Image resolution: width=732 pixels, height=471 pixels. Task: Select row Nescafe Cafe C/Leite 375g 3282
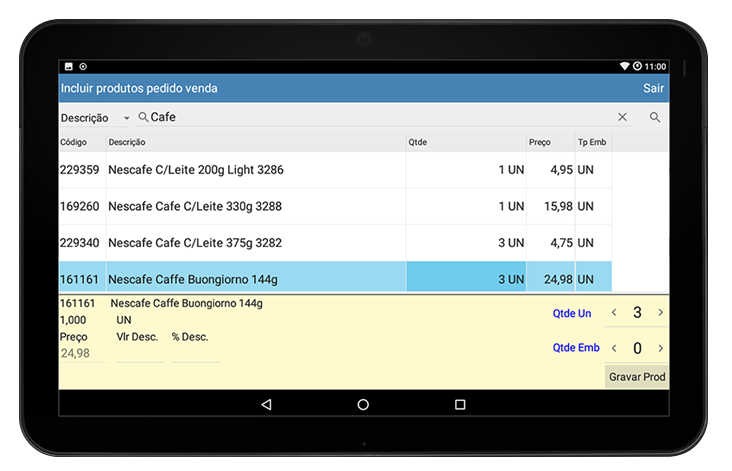point(335,243)
